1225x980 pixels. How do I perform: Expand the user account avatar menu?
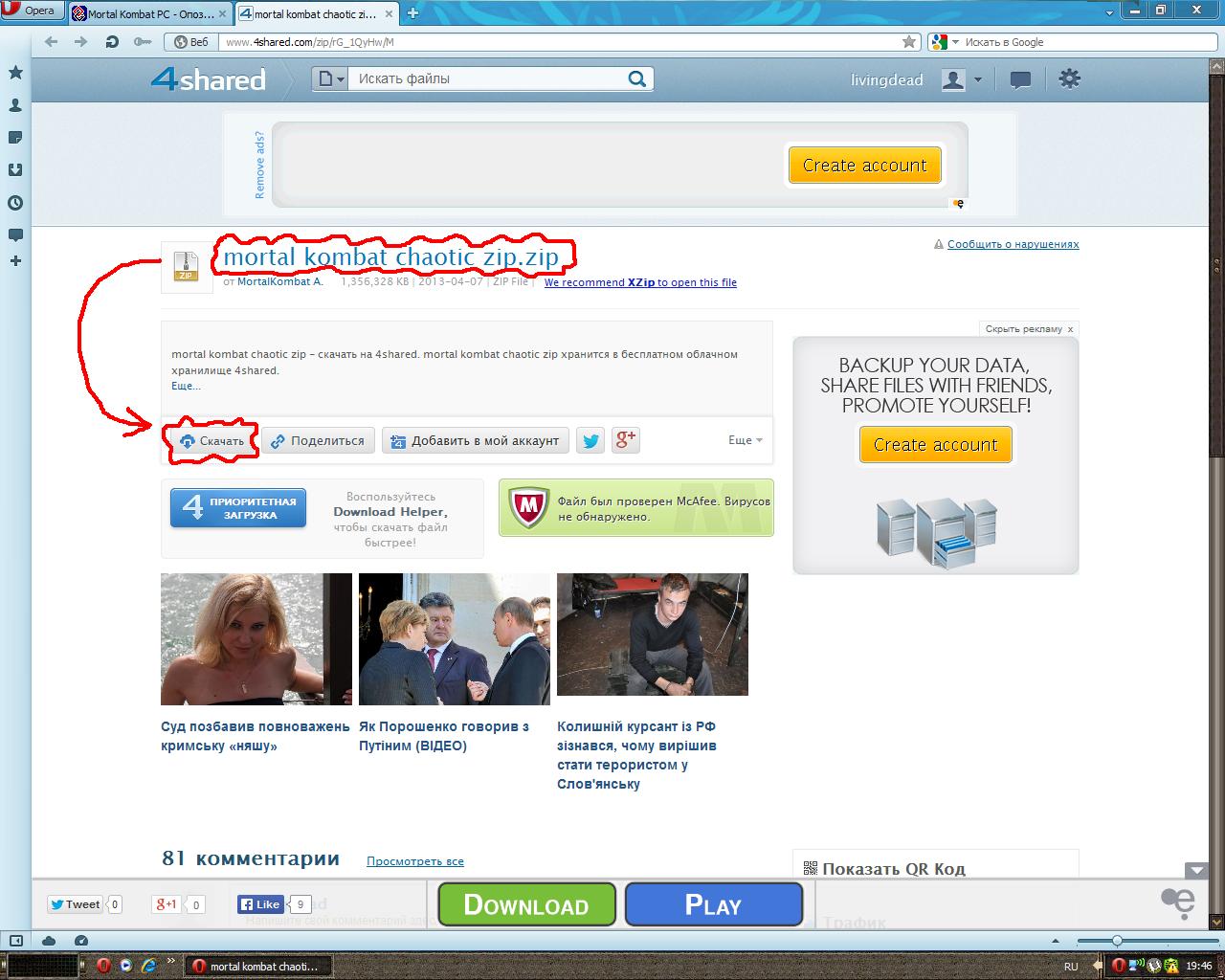(x=961, y=79)
